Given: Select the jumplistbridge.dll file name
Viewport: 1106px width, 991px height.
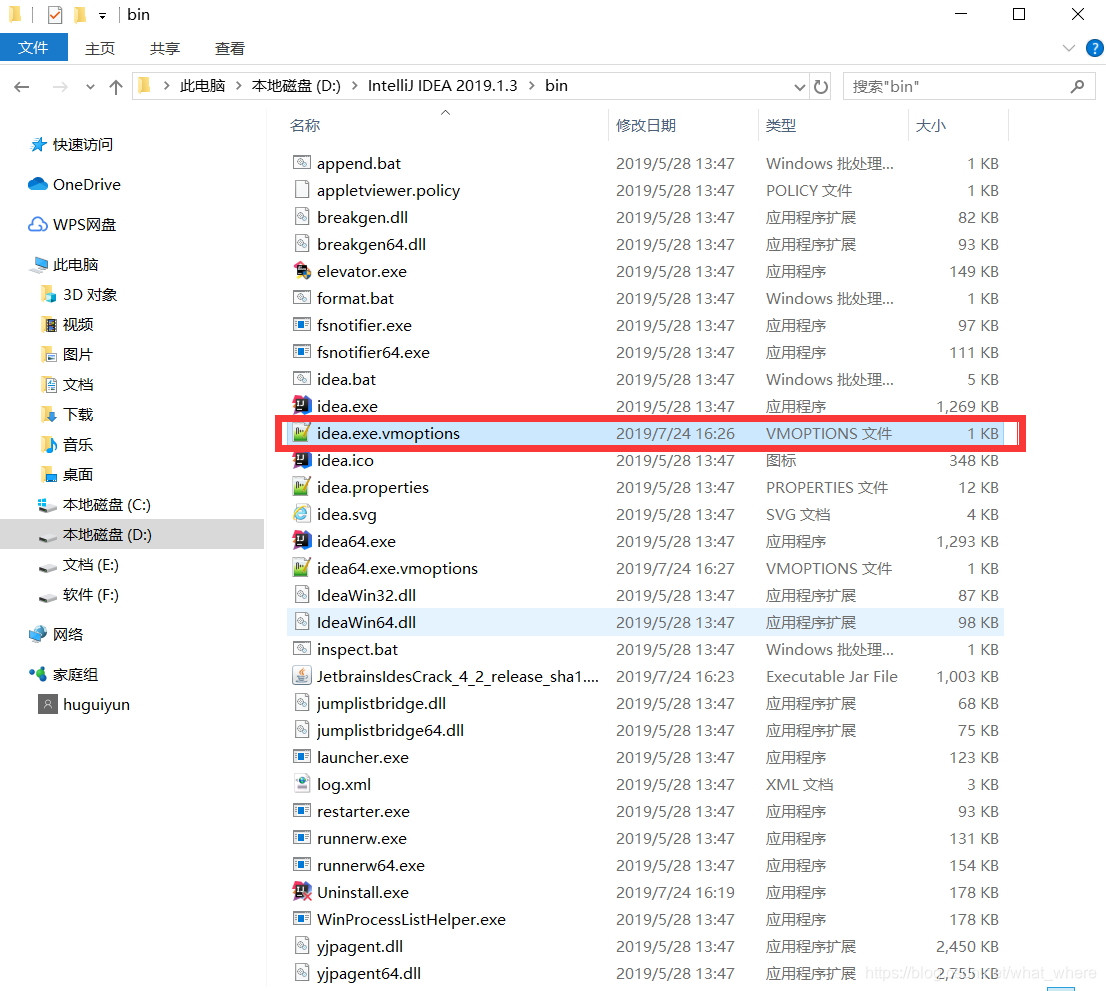Looking at the screenshot, I should click(x=382, y=703).
